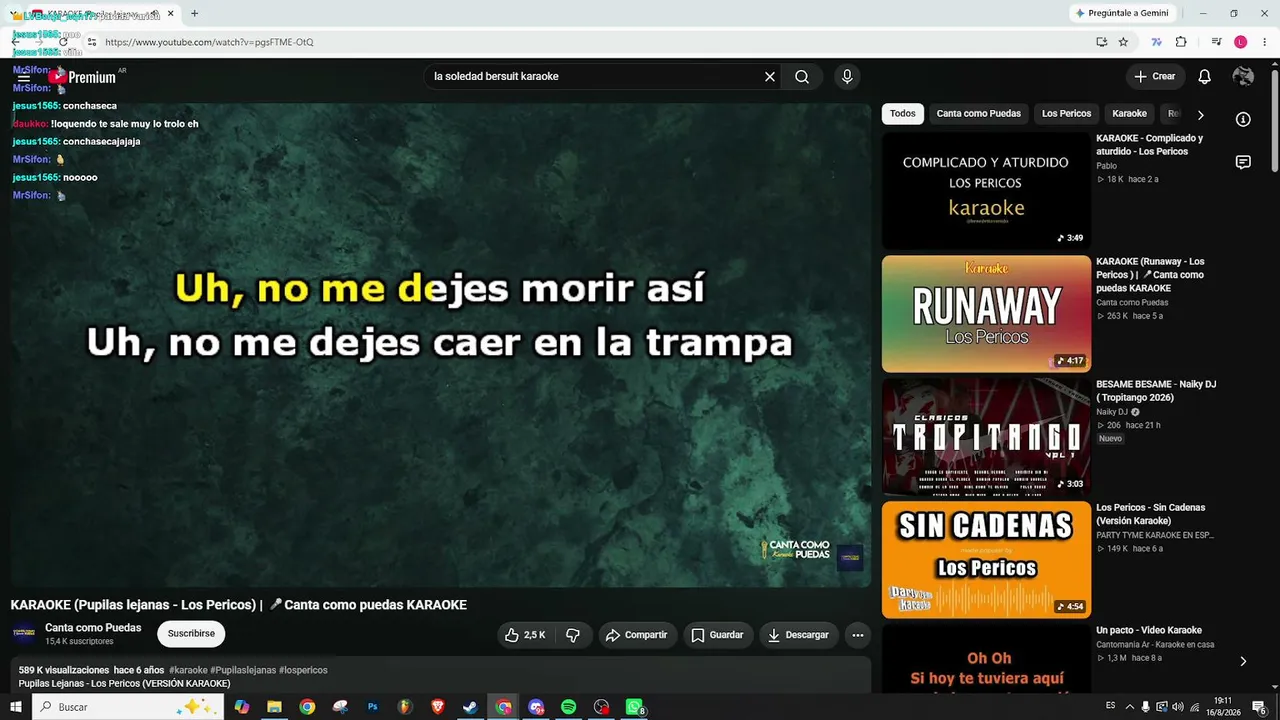Click the ES language indicator in system tray
The height and width of the screenshot is (720, 1280).
tap(1110, 706)
